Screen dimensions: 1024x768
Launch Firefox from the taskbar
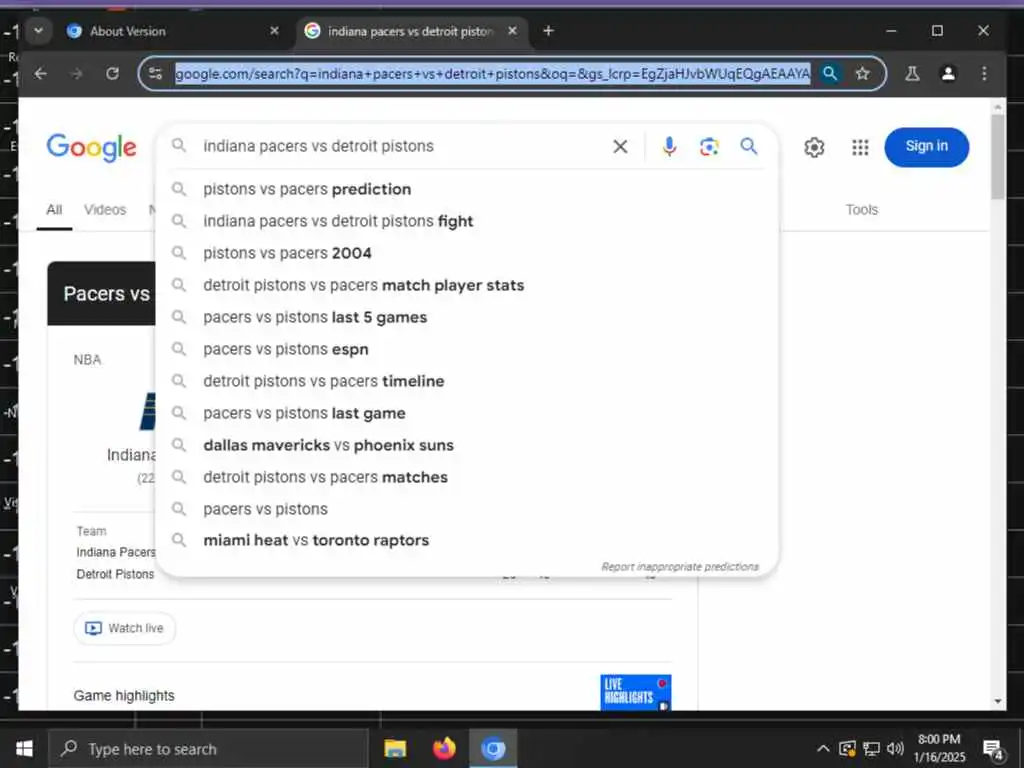pos(444,748)
